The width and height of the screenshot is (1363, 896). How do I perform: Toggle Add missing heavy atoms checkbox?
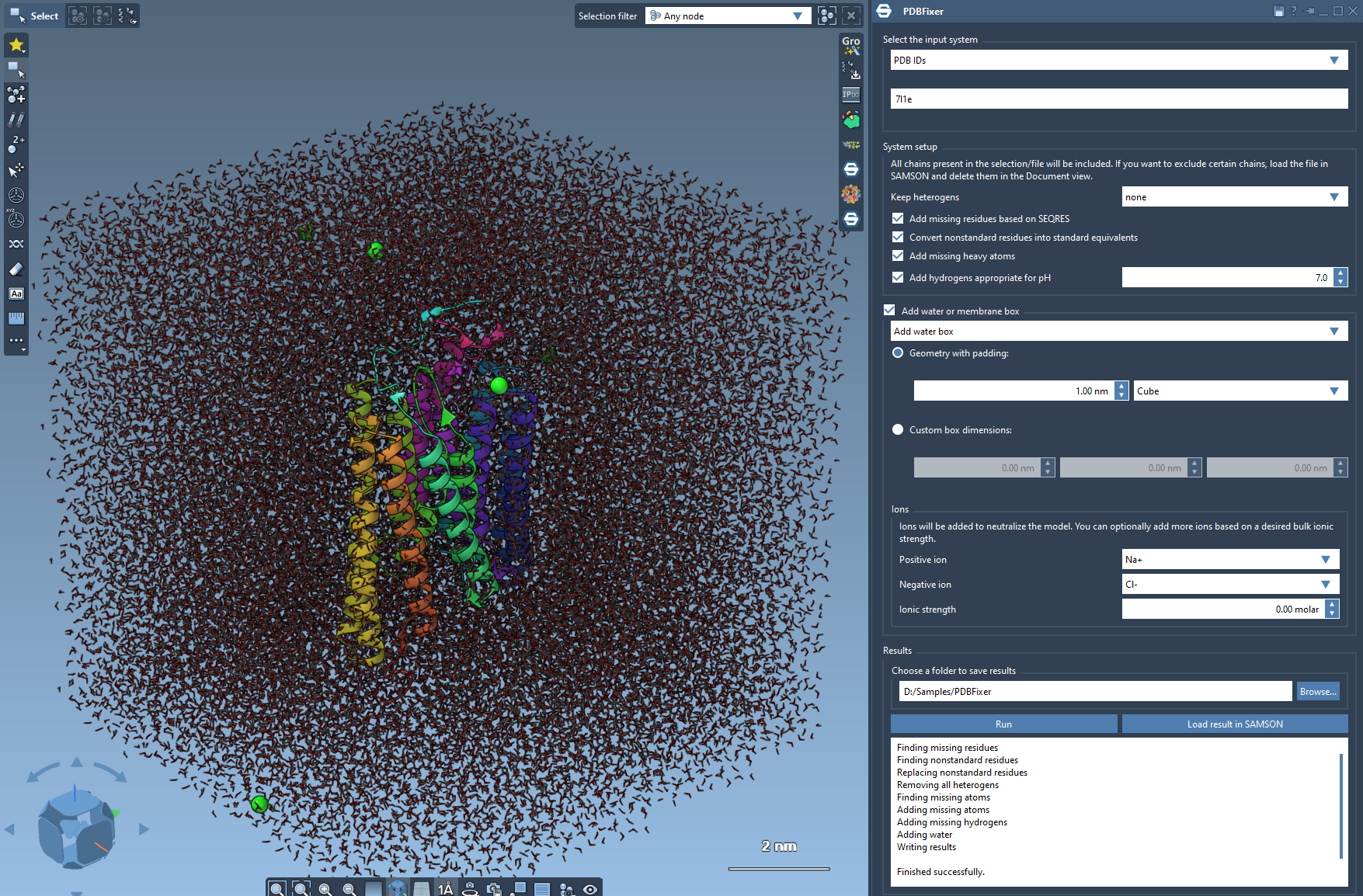(x=898, y=256)
